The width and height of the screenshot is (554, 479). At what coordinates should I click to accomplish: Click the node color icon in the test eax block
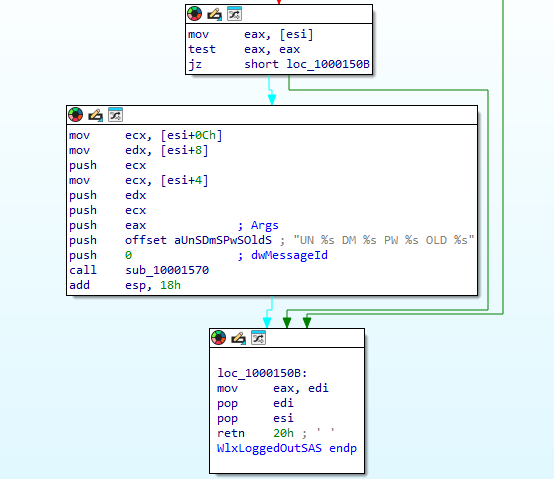194,14
